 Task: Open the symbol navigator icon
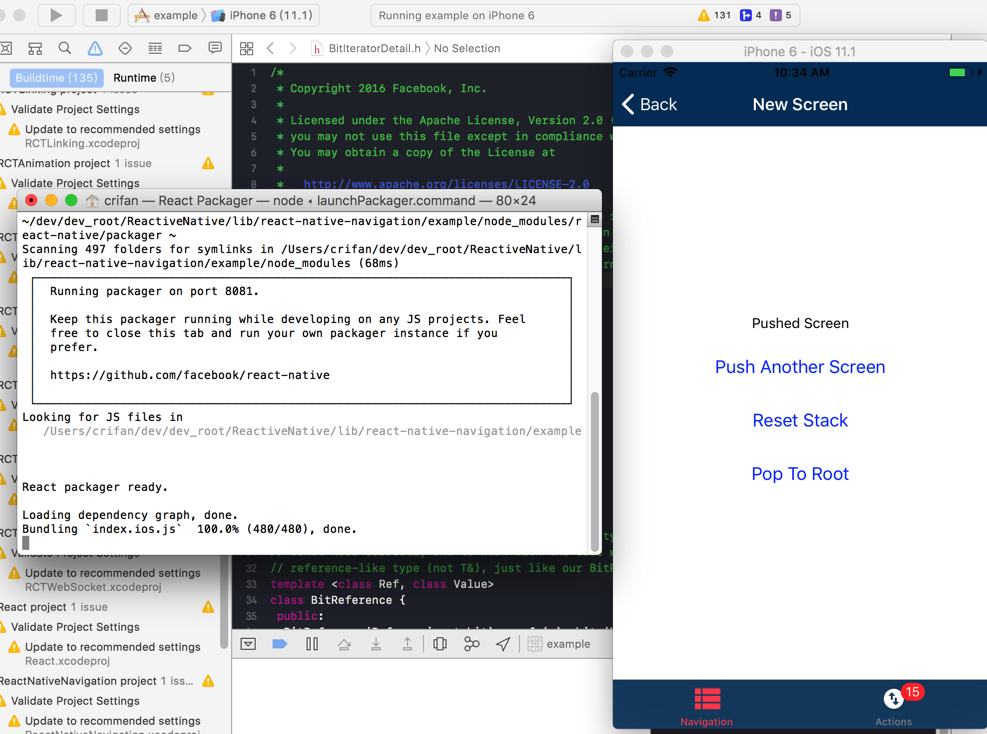(35, 48)
